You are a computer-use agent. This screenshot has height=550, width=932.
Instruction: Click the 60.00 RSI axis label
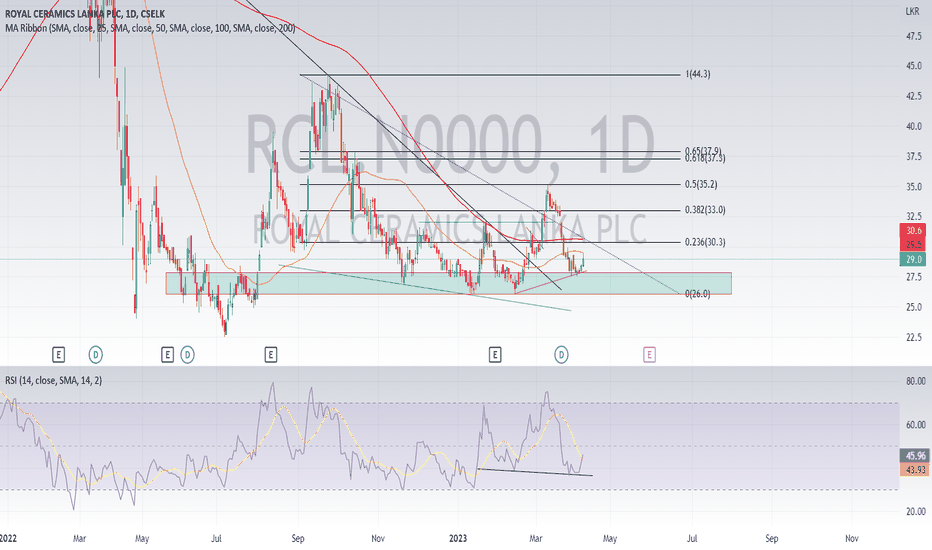915,425
